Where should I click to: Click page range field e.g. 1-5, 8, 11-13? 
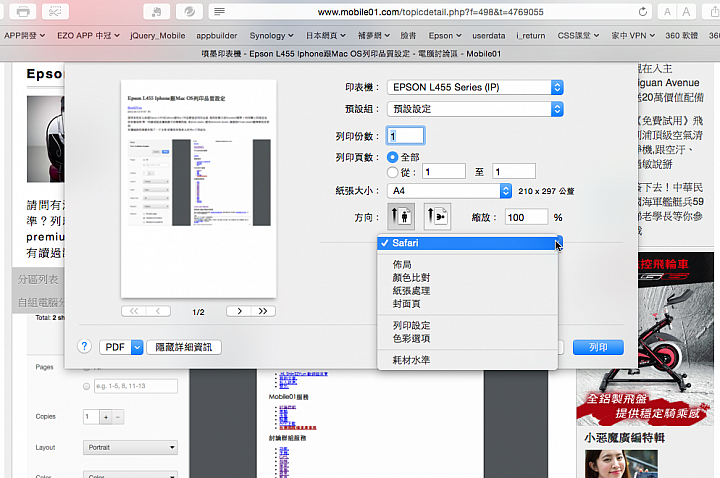pos(136,386)
